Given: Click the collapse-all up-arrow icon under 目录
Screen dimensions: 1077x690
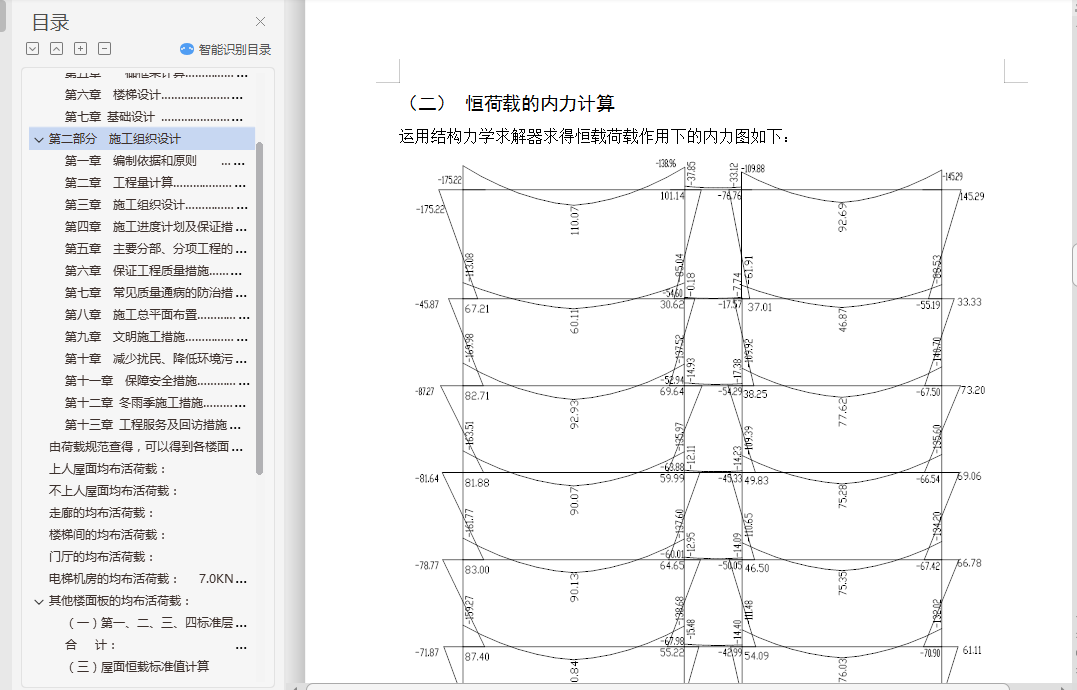Looking at the screenshot, I should pyautogui.click(x=56, y=49).
